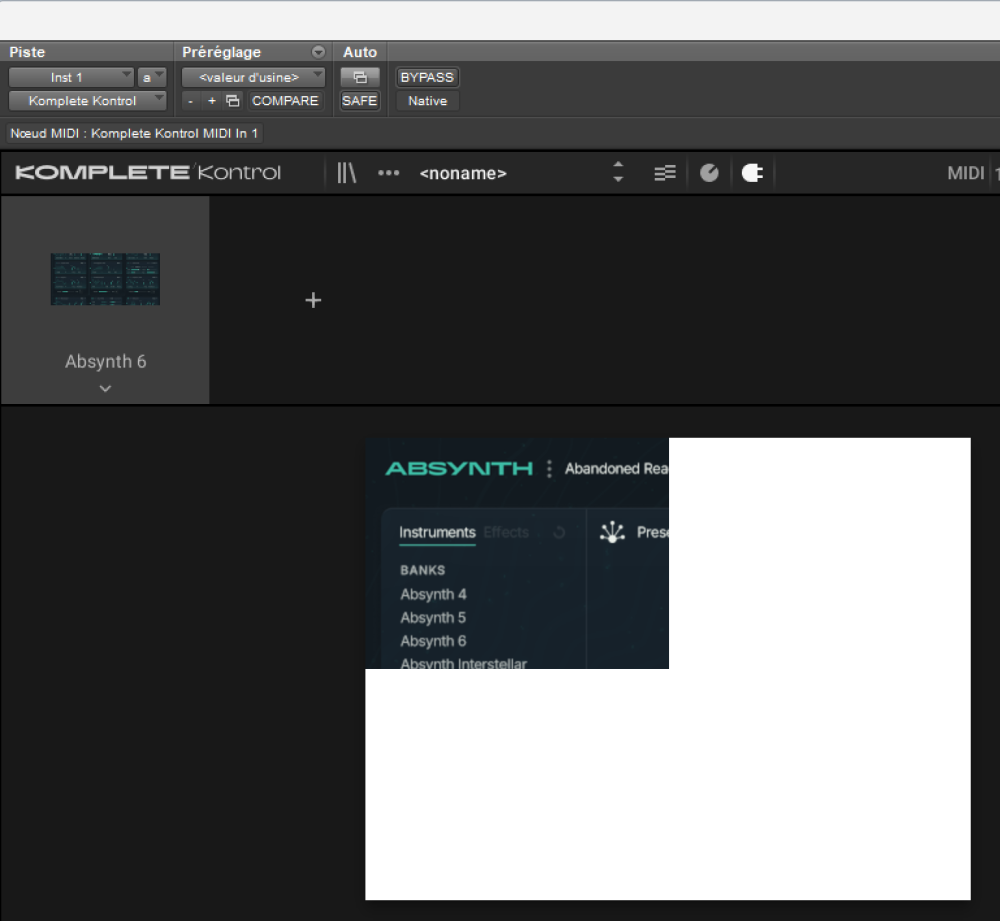Open the plug-in settings select folder icon
The image size is (1000, 921).
[x=233, y=101]
